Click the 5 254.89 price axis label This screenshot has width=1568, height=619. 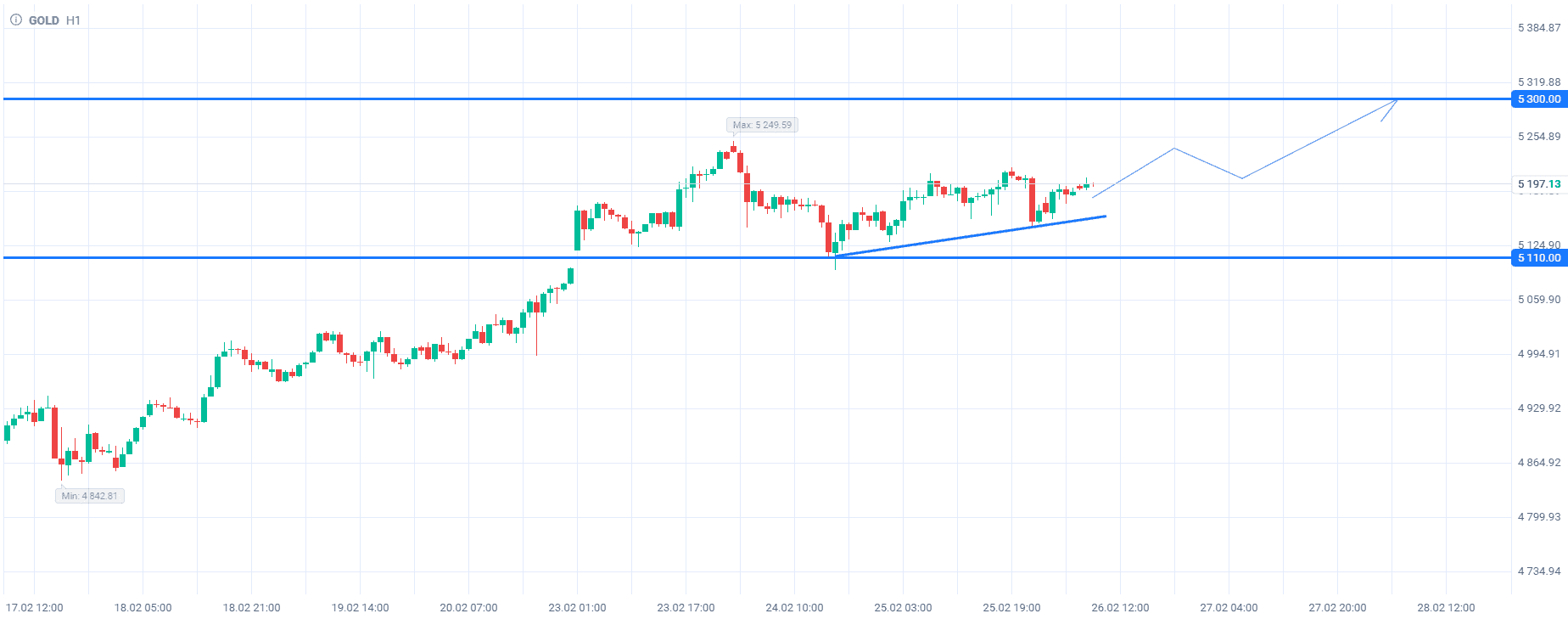(1538, 137)
